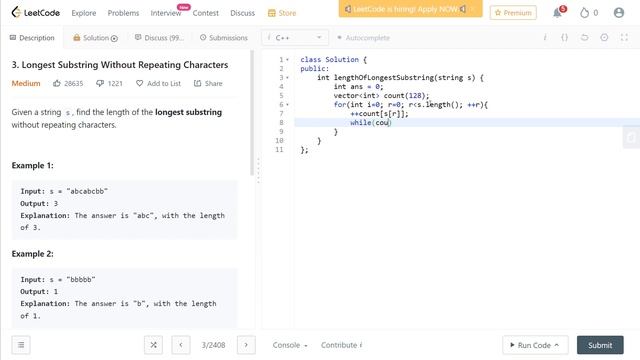The height and width of the screenshot is (360, 640).
Task: Visit the LeetCode Store
Action: coord(282,13)
